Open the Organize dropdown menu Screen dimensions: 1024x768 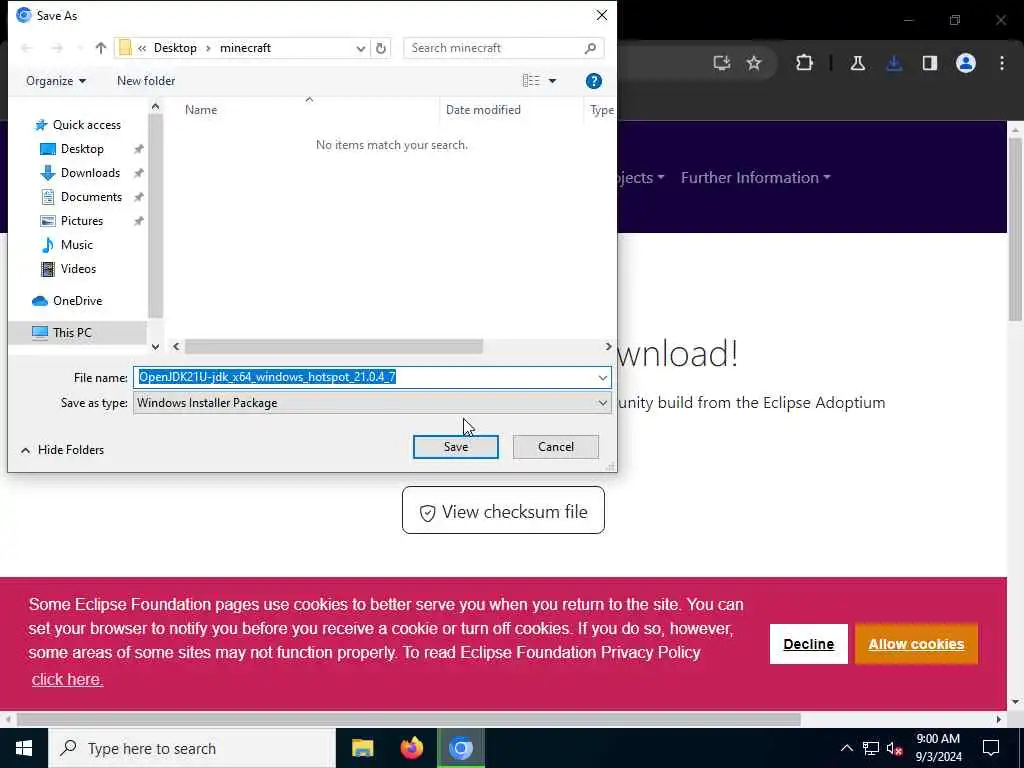[56, 81]
